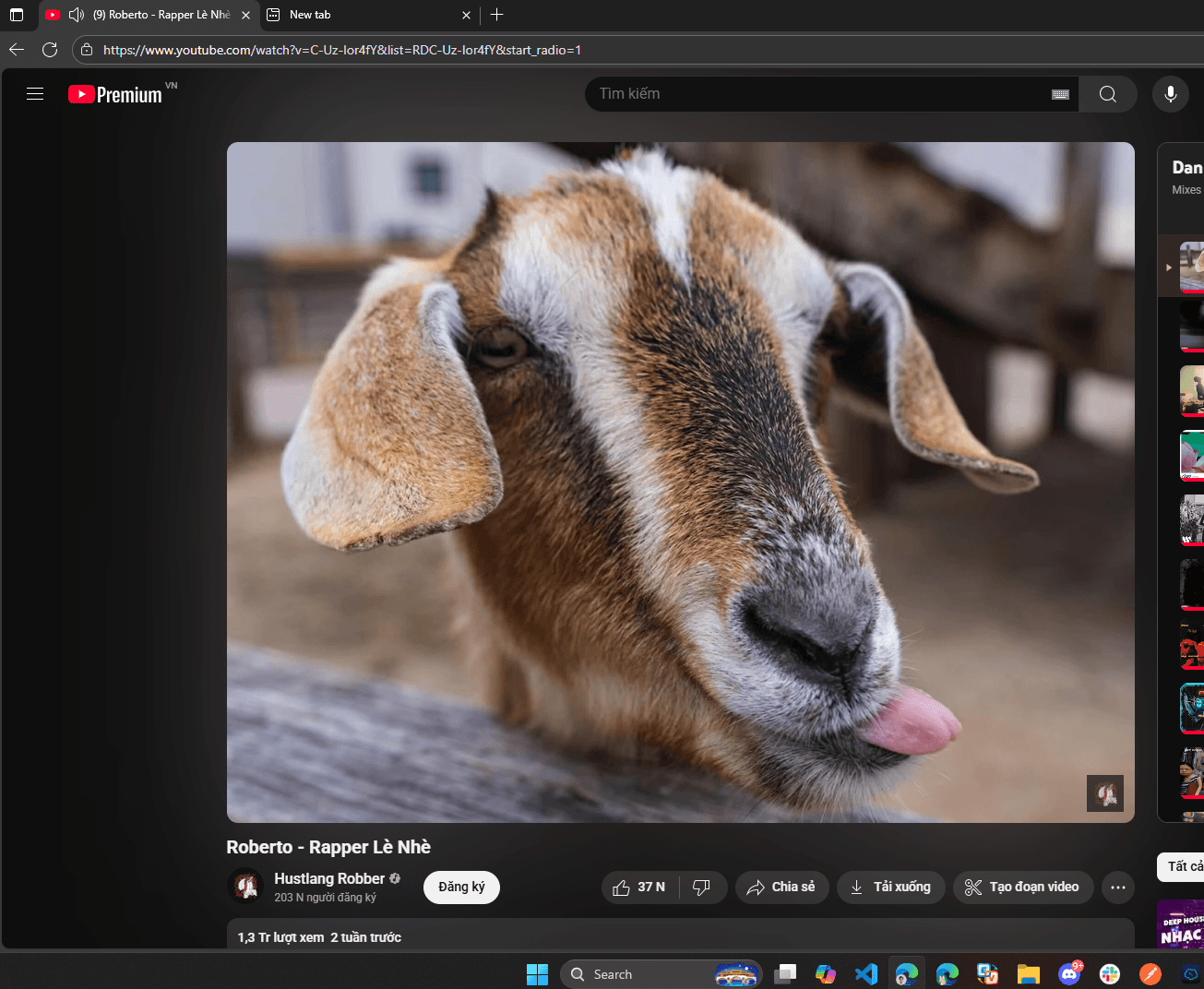Subscribe using the Đăng ký button

coord(461,888)
